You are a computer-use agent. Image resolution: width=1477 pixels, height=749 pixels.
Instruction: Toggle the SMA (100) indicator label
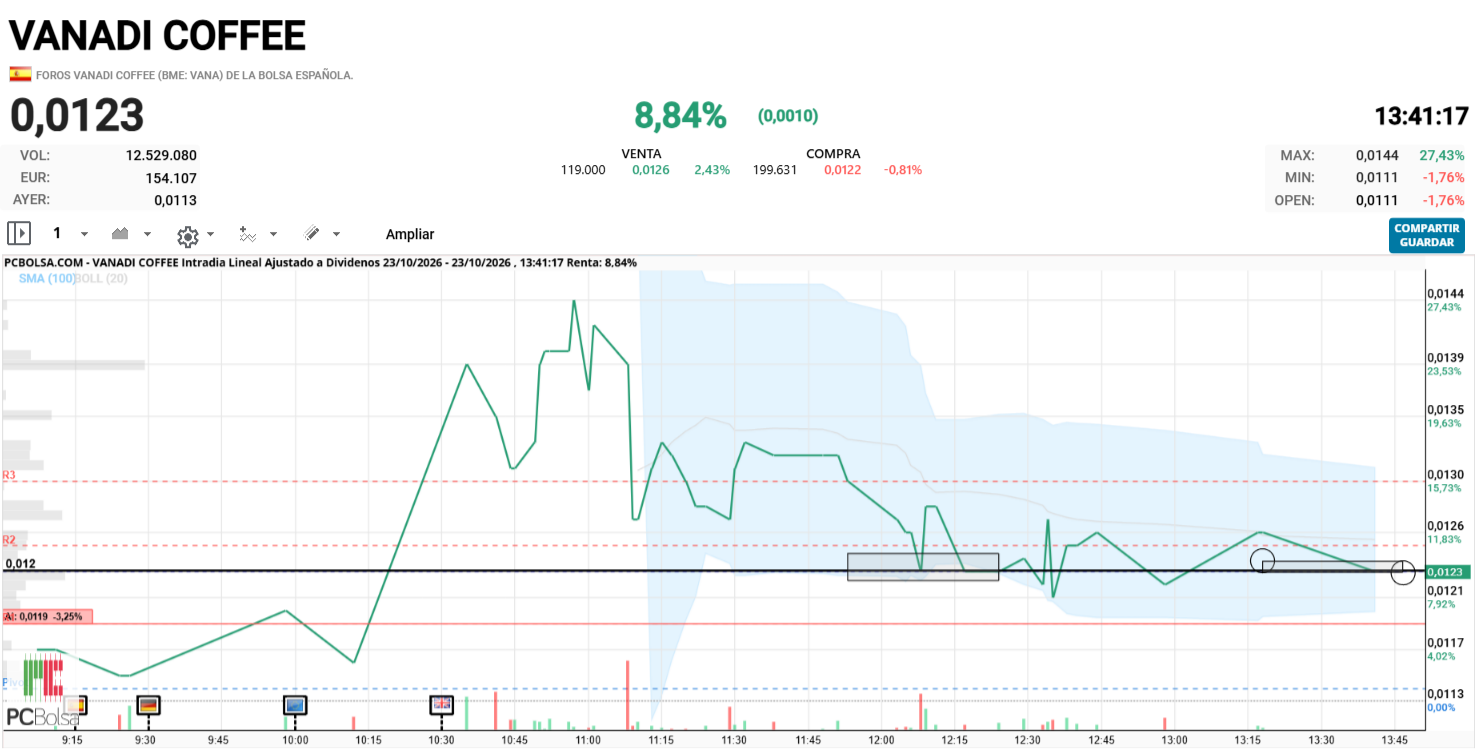tap(47, 278)
